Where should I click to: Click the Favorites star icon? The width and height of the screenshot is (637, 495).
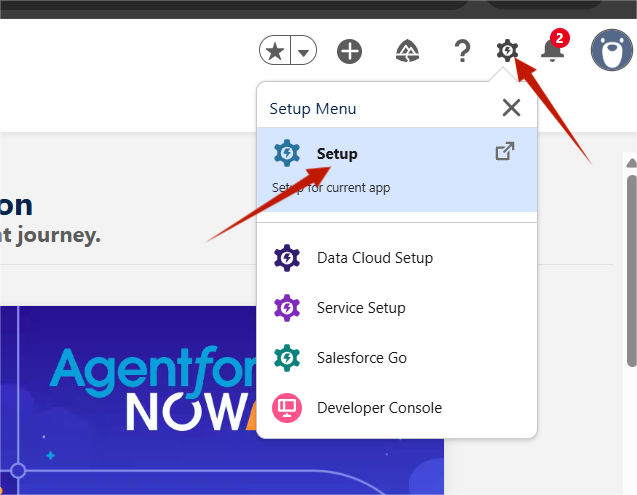(x=275, y=50)
